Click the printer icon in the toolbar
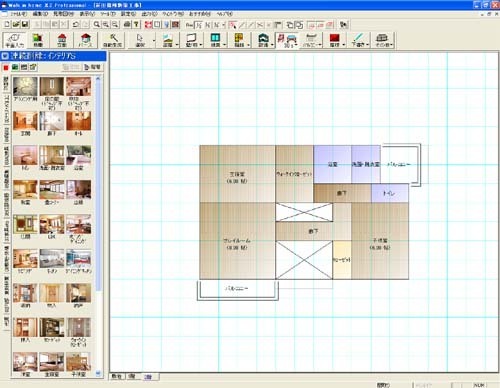The image size is (500, 388). tap(127, 24)
